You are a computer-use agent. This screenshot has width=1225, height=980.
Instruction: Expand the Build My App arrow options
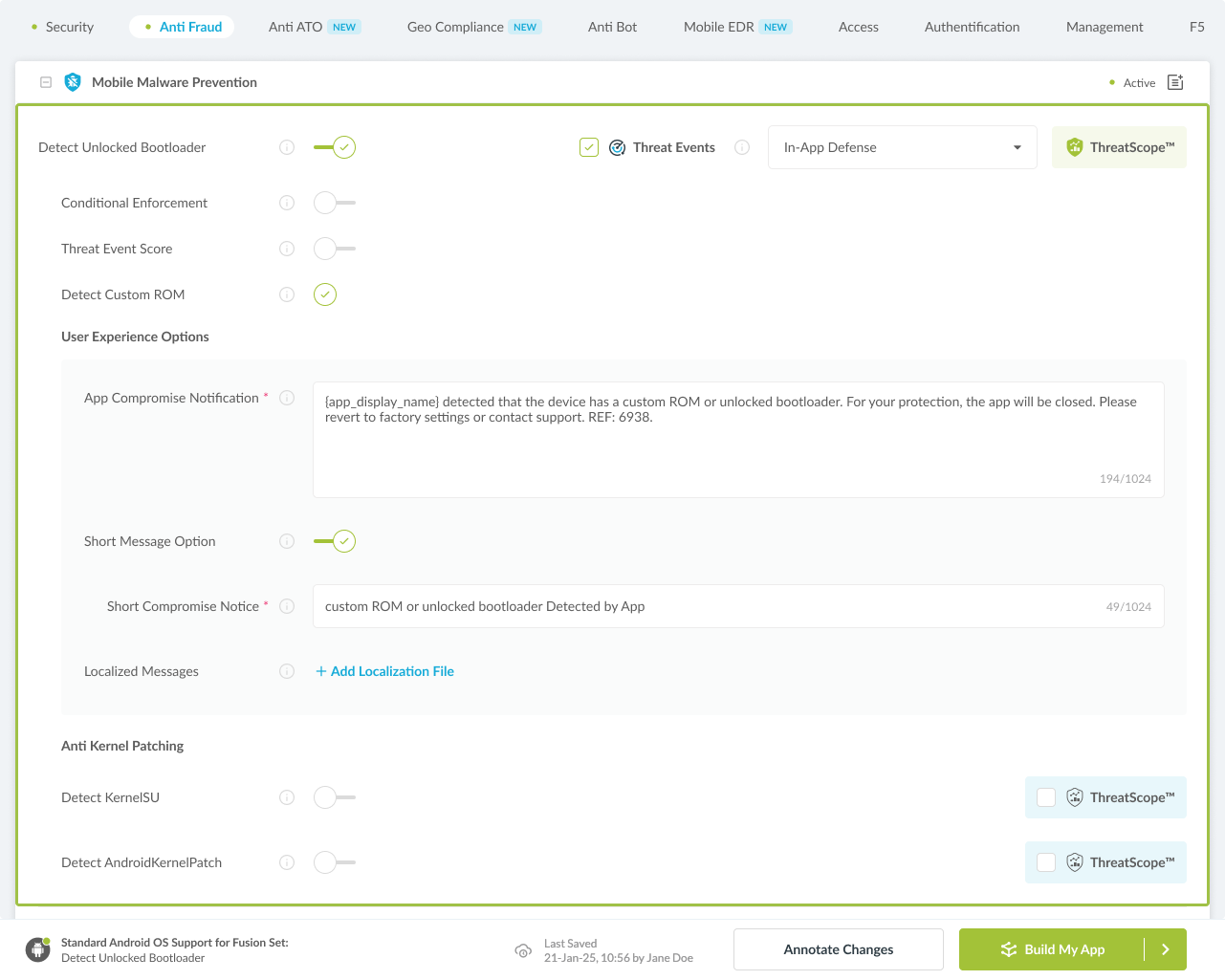1166,949
